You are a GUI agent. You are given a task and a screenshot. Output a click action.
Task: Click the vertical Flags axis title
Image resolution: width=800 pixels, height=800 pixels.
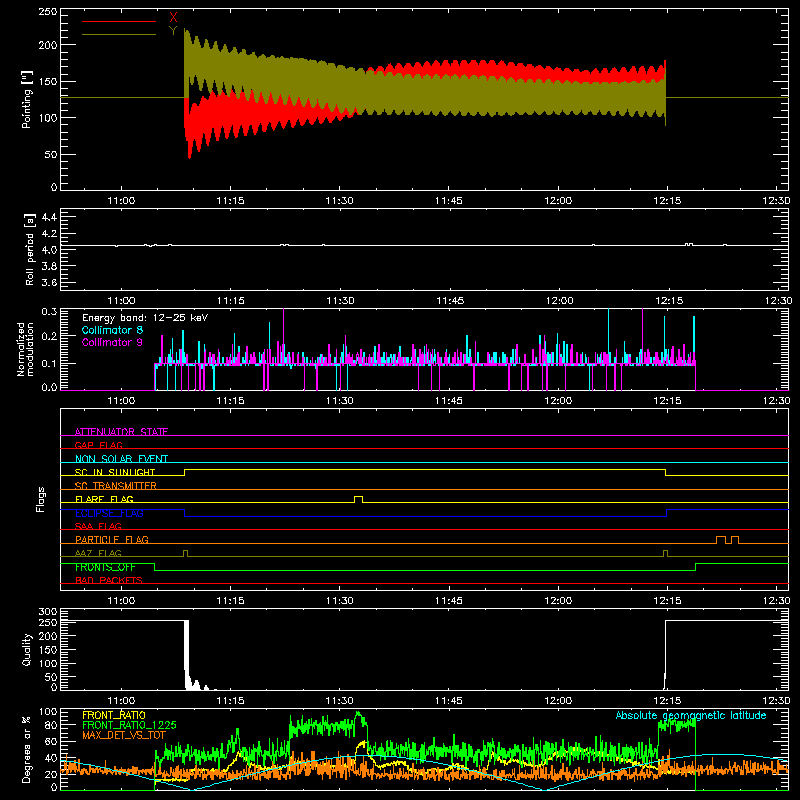[41, 499]
